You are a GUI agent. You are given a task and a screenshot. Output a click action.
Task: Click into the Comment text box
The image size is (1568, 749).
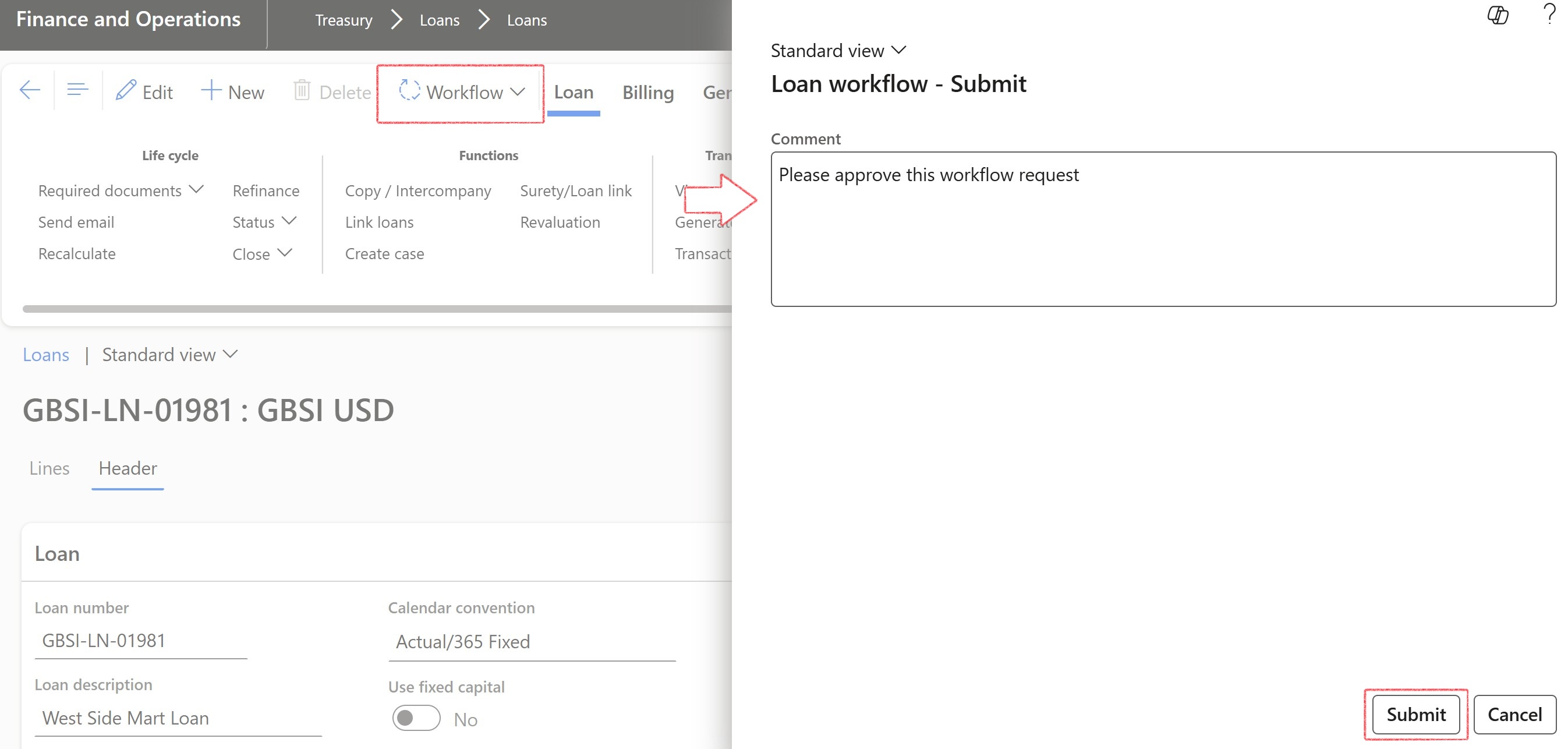pos(1163,229)
